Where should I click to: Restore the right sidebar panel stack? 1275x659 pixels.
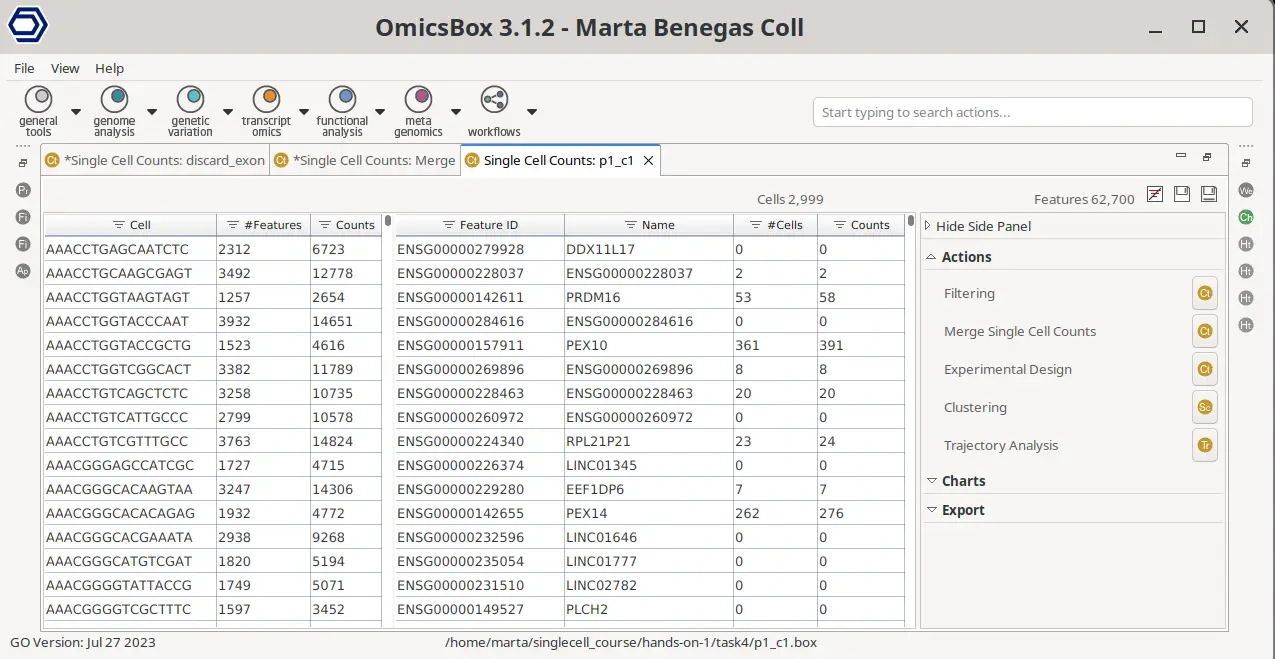(x=1245, y=163)
